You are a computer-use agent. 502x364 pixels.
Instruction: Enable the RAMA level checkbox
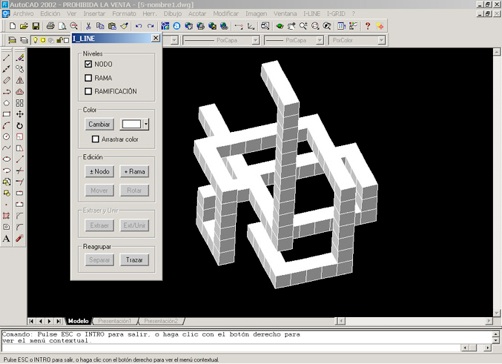(x=88, y=78)
